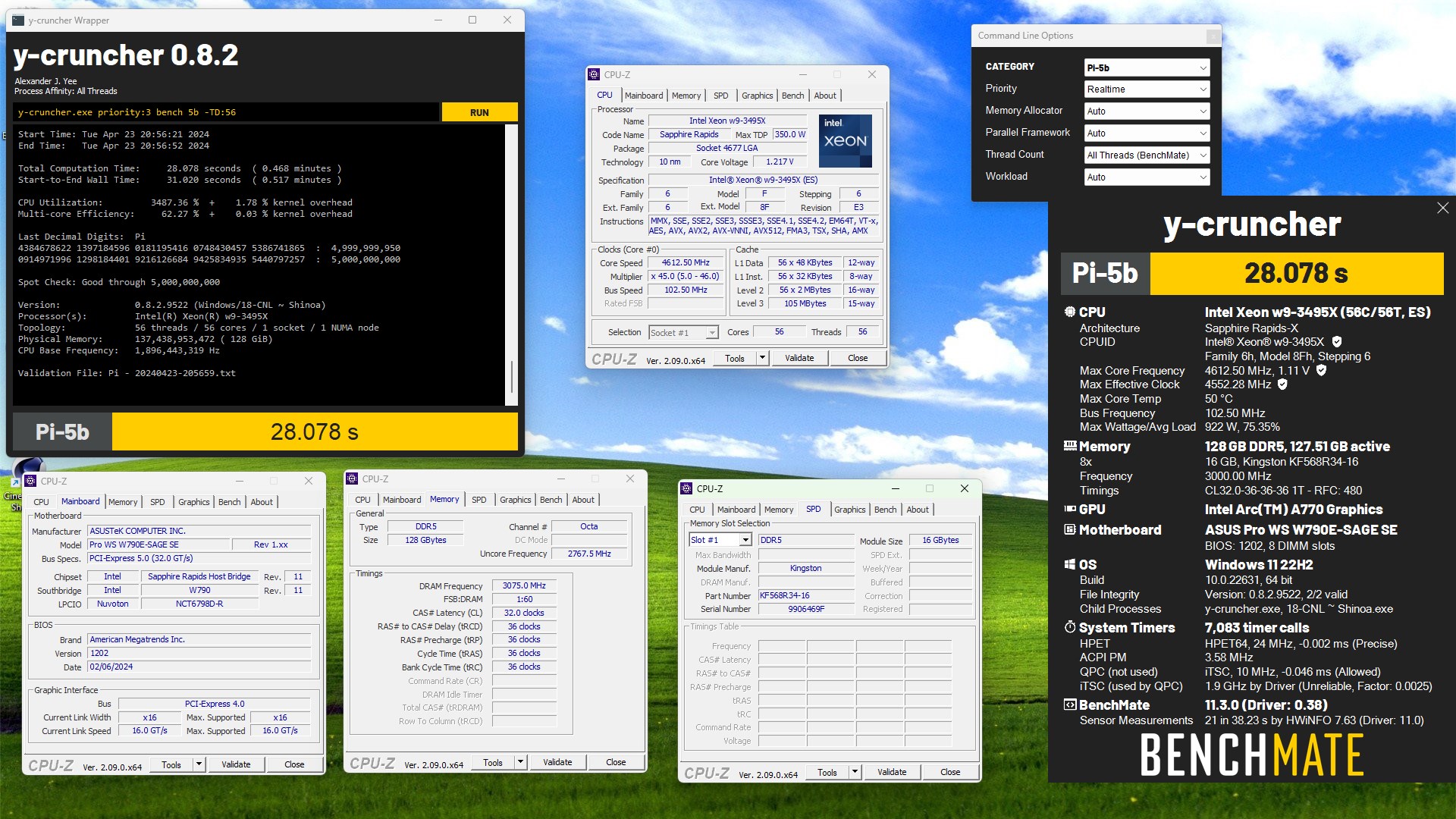Click the yellow RUN button
The width and height of the screenshot is (1456, 819).
point(479,112)
